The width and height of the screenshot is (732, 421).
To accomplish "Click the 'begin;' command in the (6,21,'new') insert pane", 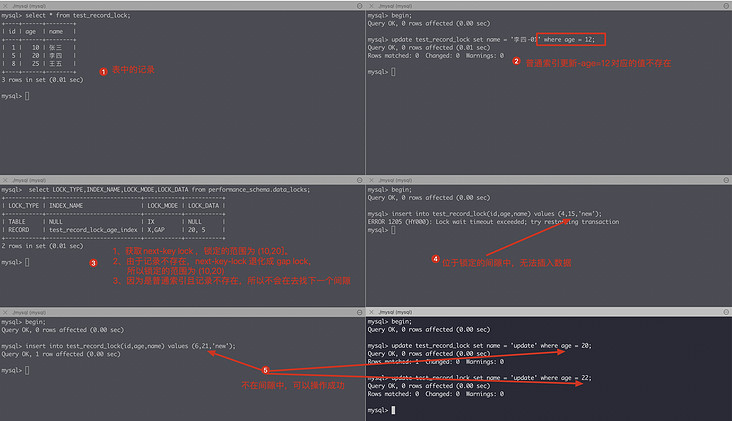I will click(x=35, y=322).
